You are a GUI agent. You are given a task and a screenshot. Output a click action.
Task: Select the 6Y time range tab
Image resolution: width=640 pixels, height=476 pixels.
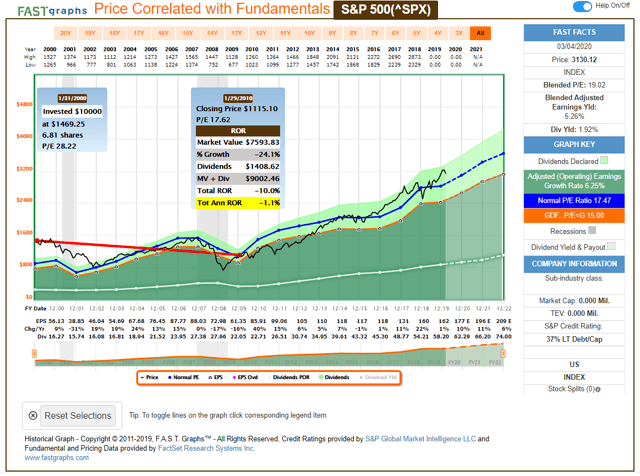tap(396, 33)
